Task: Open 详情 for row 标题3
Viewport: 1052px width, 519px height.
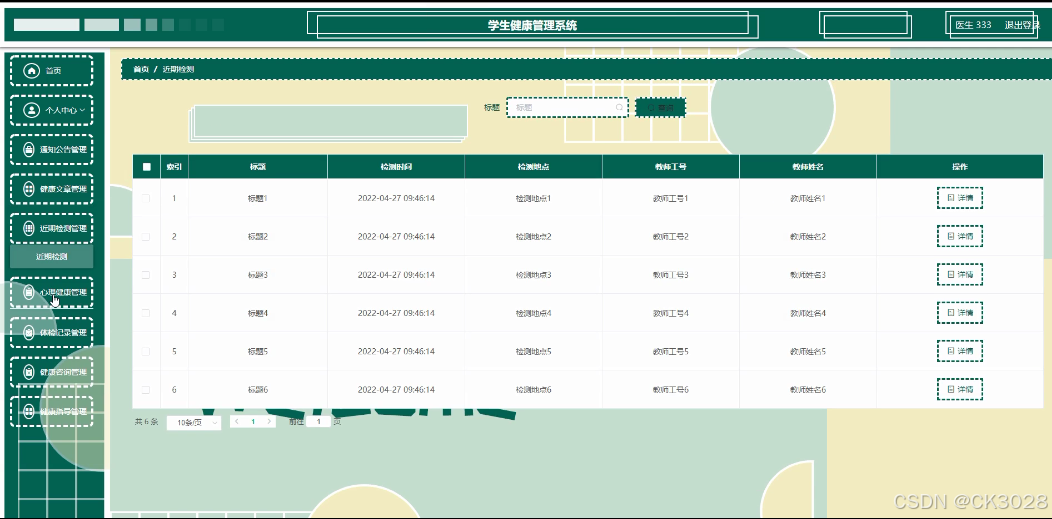Action: [959, 275]
